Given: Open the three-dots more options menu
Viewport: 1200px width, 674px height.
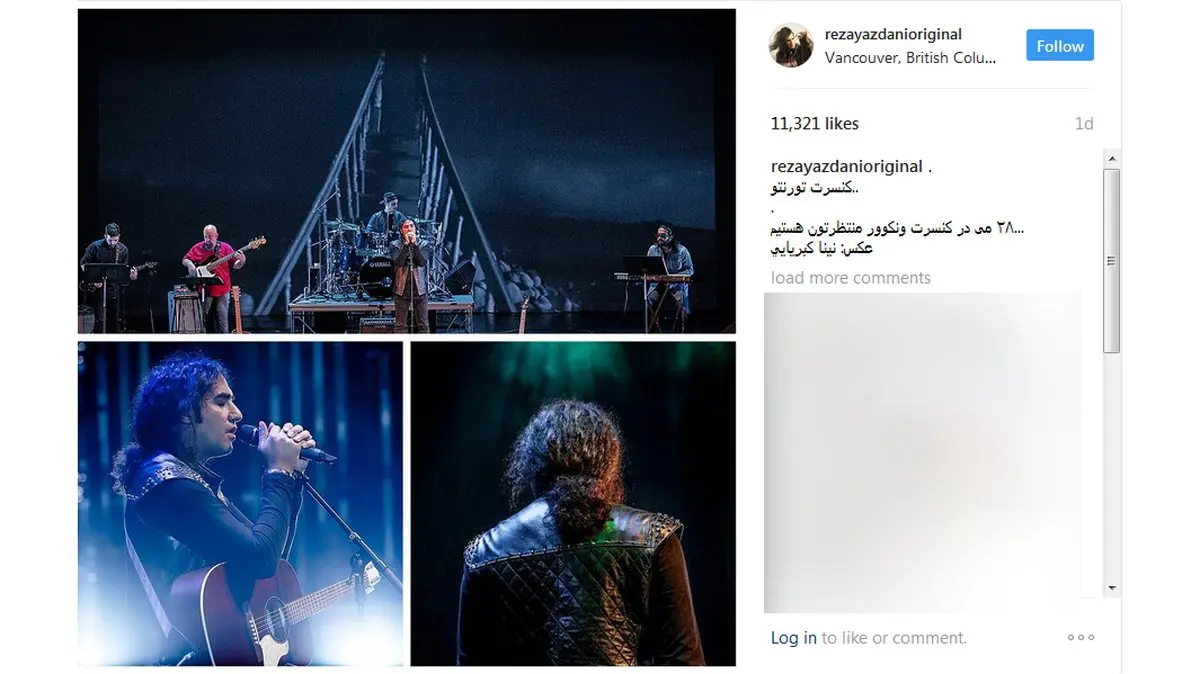Looking at the screenshot, I should click(x=1081, y=637).
